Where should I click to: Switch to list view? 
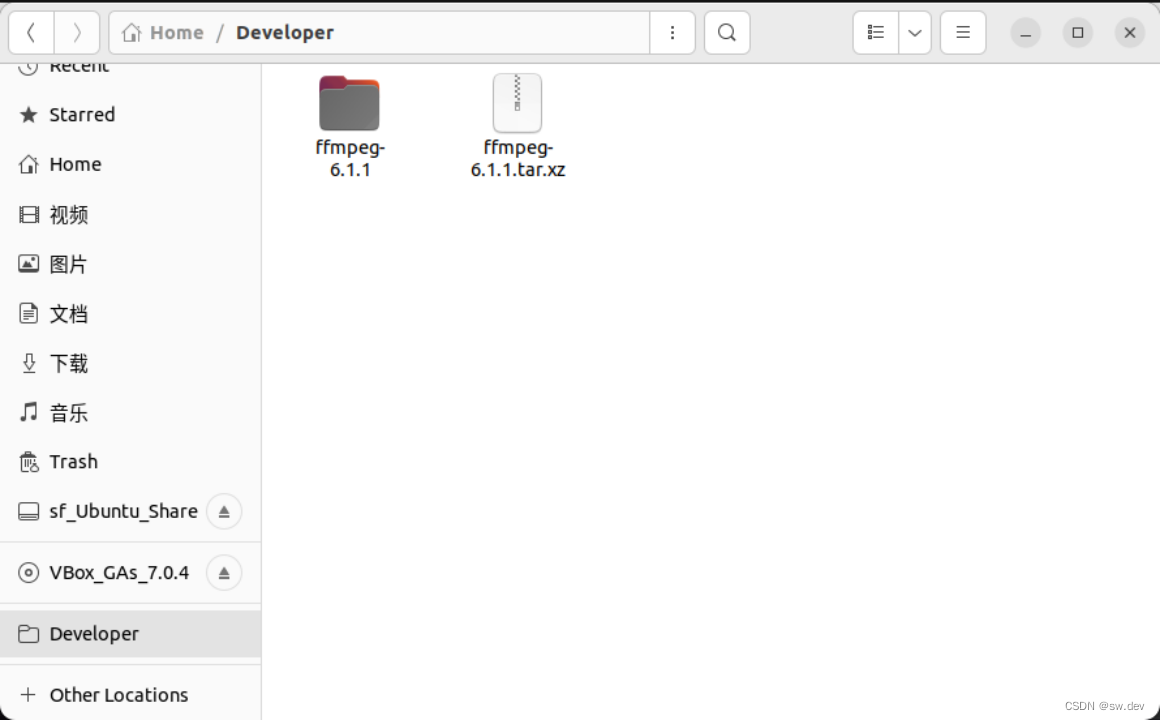876,33
